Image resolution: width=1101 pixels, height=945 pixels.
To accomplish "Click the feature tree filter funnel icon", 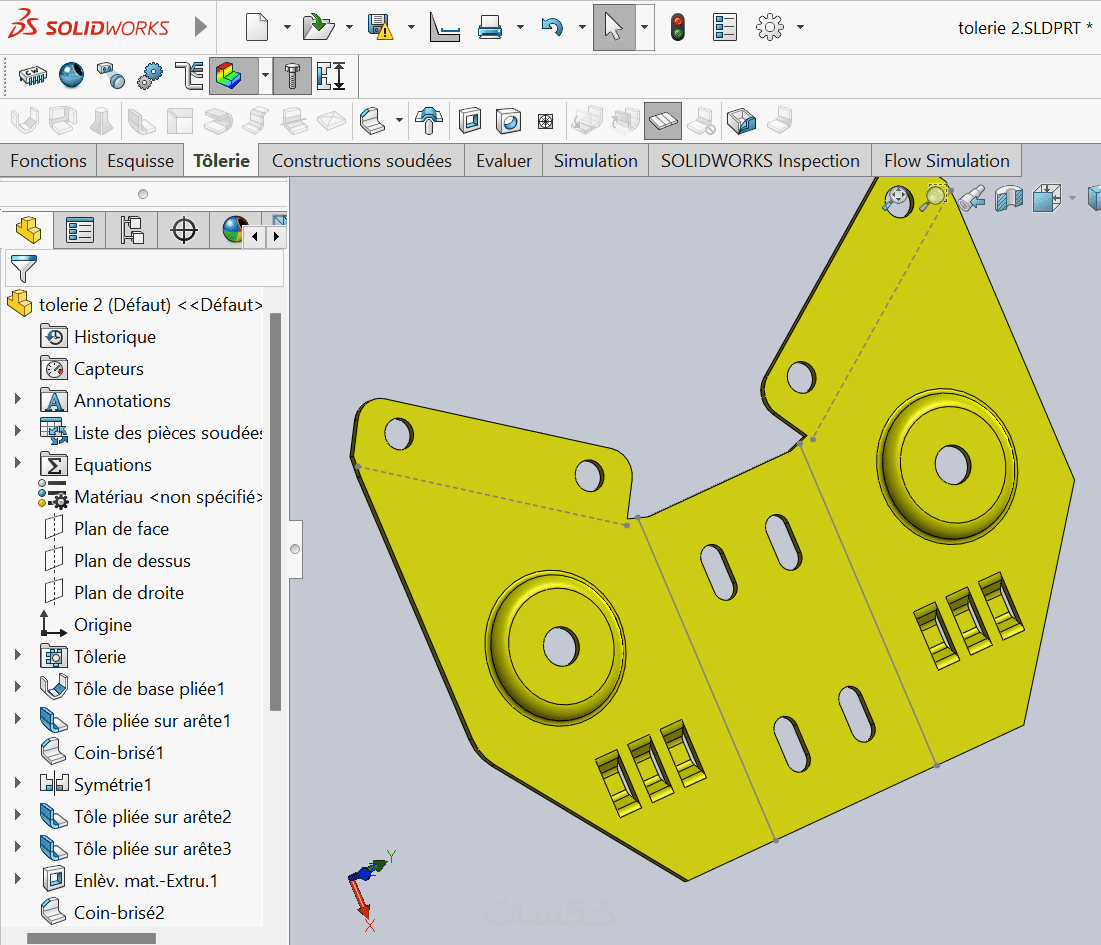I will point(23,268).
